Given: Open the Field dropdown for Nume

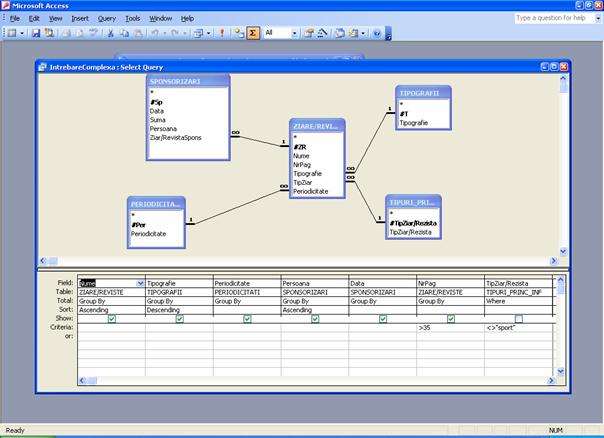Looking at the screenshot, I should pyautogui.click(x=138, y=283).
